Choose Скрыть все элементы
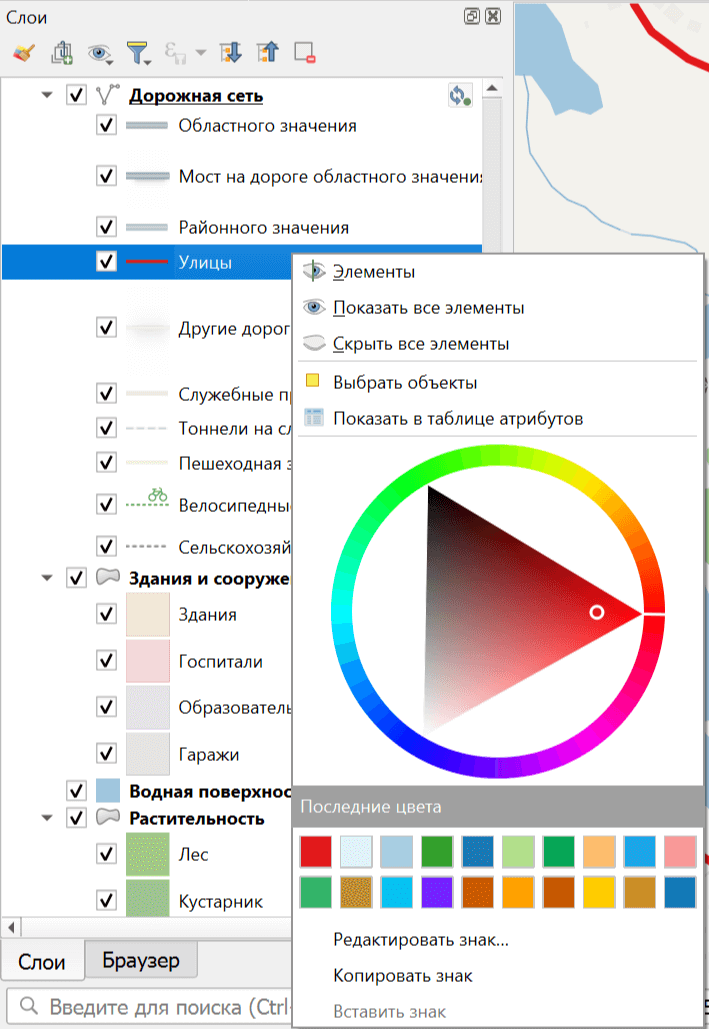Viewport: 709px width, 1029px height. click(497, 344)
